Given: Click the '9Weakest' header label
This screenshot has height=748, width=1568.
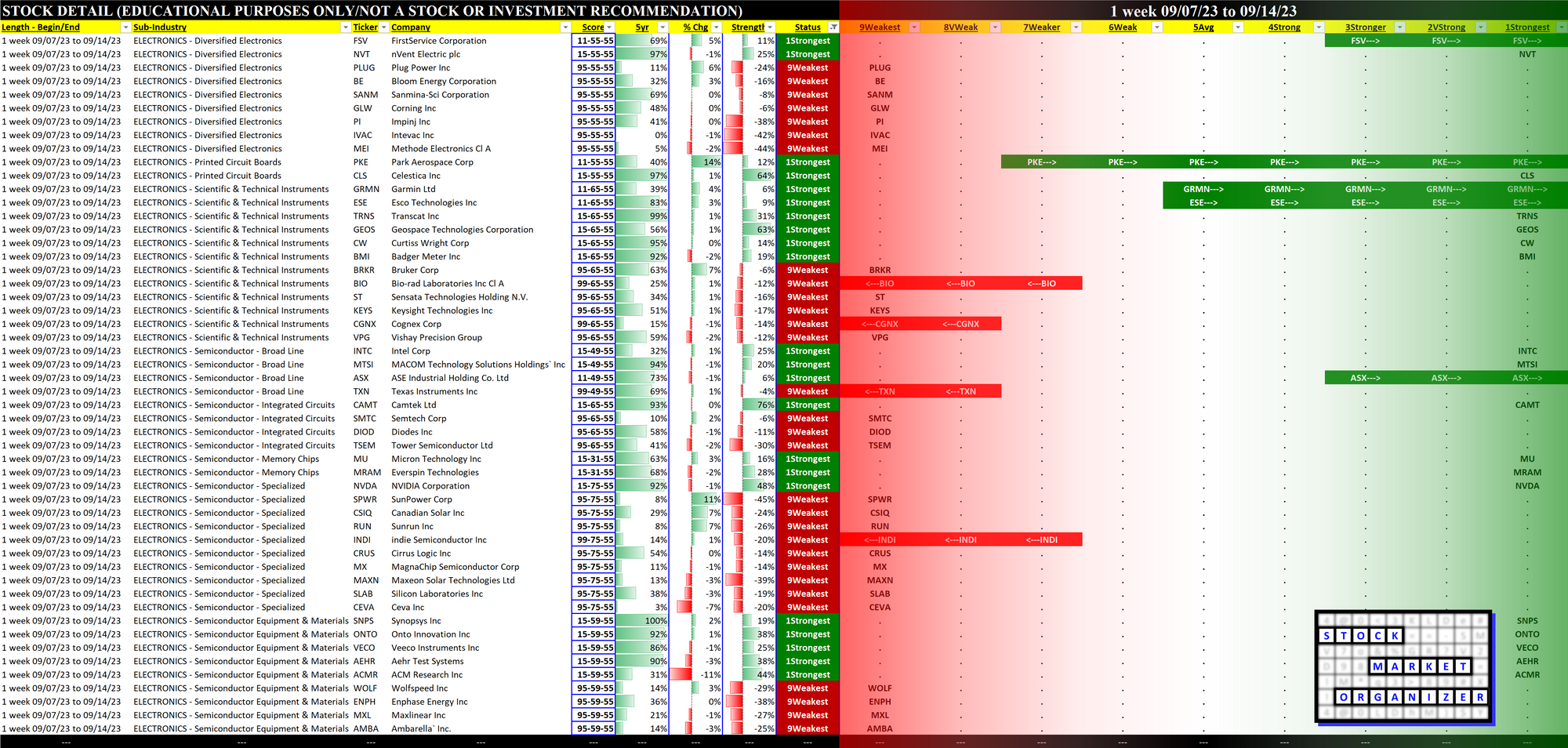Looking at the screenshot, I should [880, 27].
